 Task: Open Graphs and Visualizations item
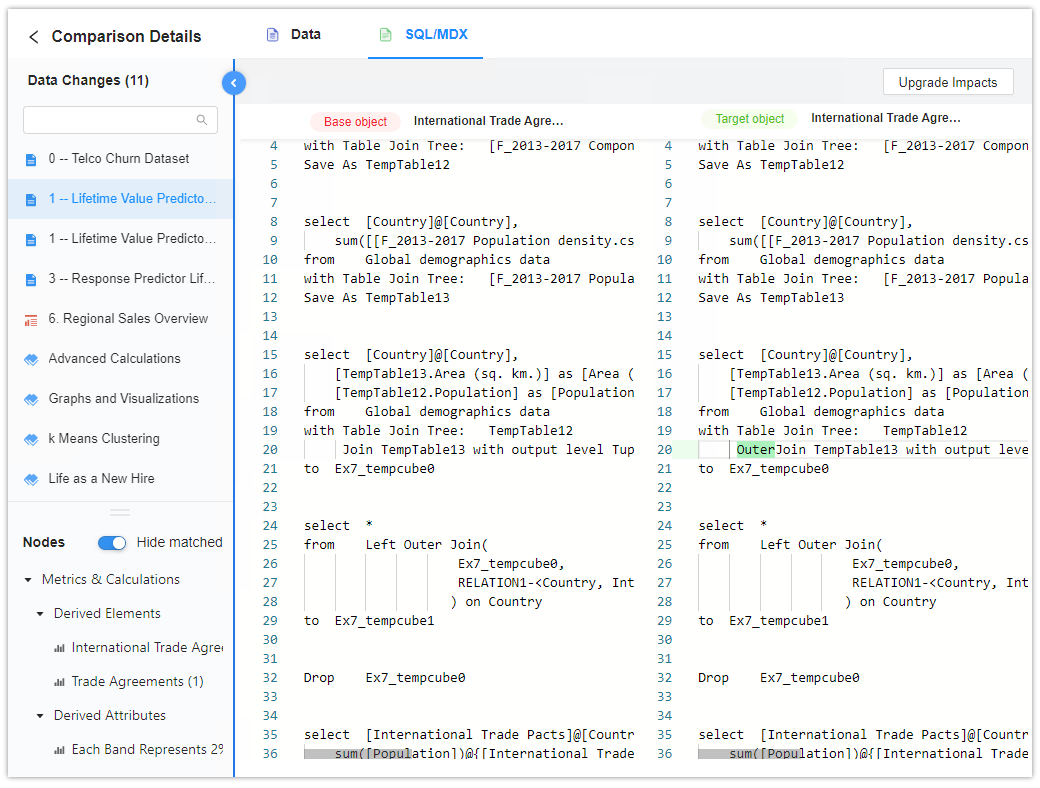click(124, 399)
